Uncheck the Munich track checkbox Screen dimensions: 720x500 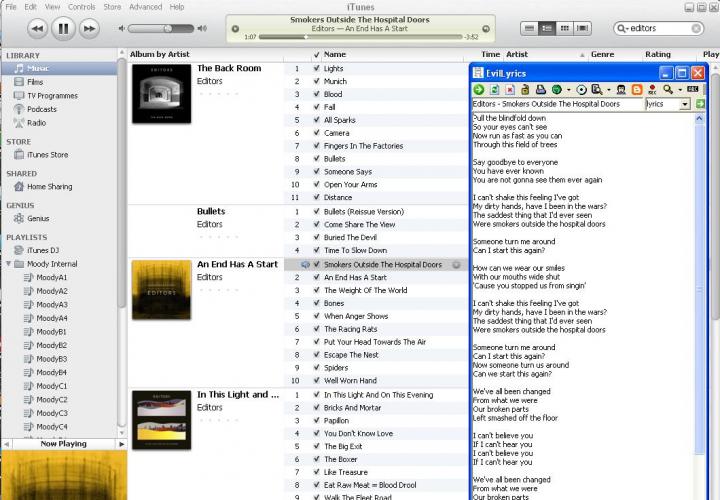click(316, 81)
